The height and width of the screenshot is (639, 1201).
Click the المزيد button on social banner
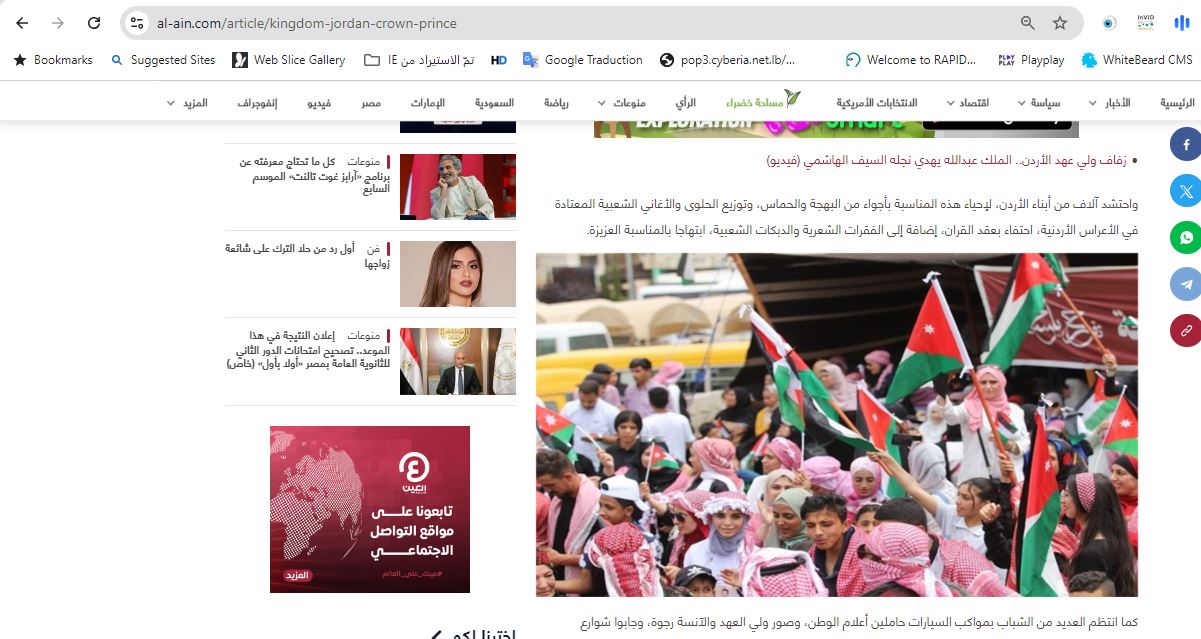coord(298,576)
